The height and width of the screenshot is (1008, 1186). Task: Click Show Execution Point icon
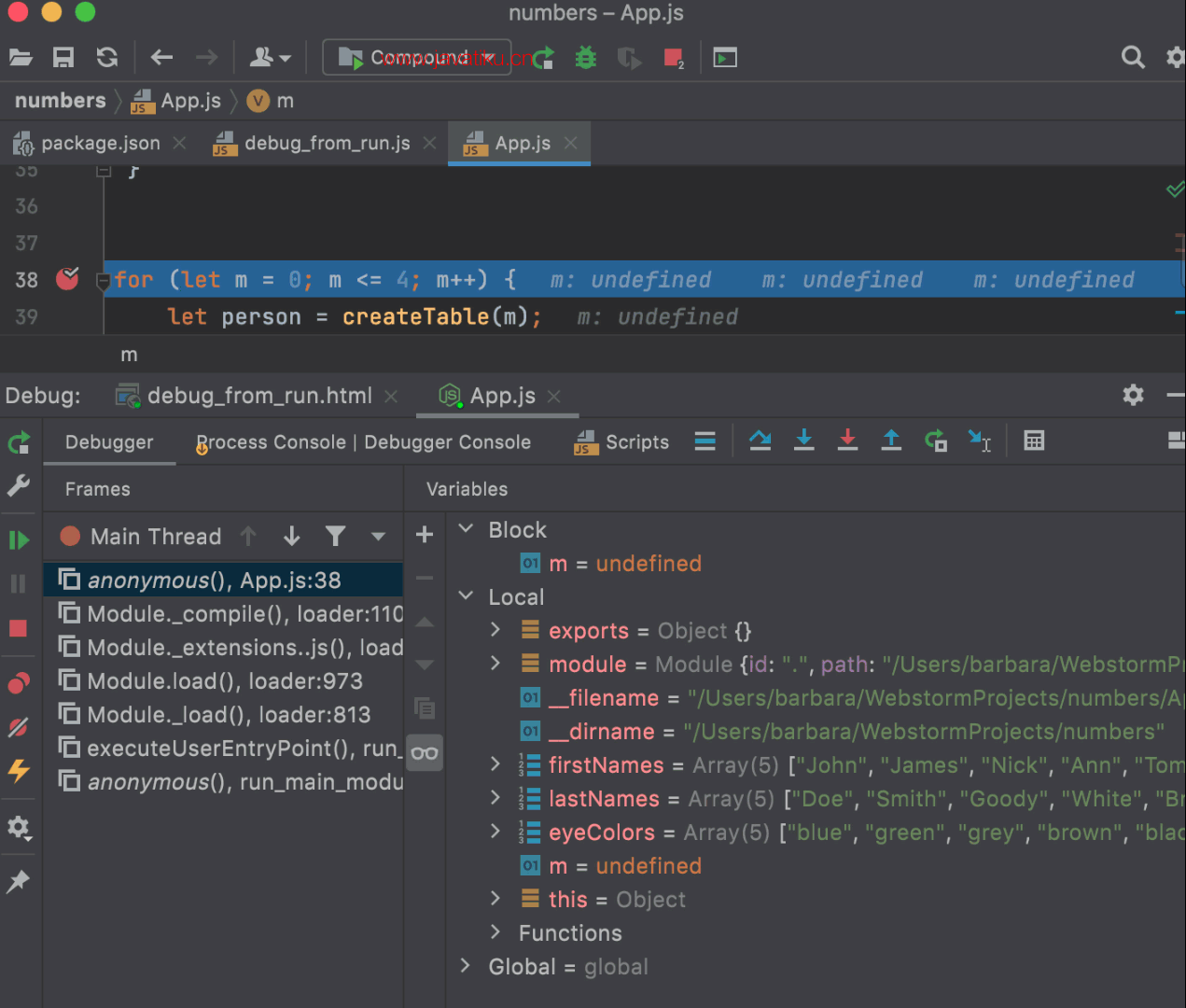pyautogui.click(x=705, y=441)
